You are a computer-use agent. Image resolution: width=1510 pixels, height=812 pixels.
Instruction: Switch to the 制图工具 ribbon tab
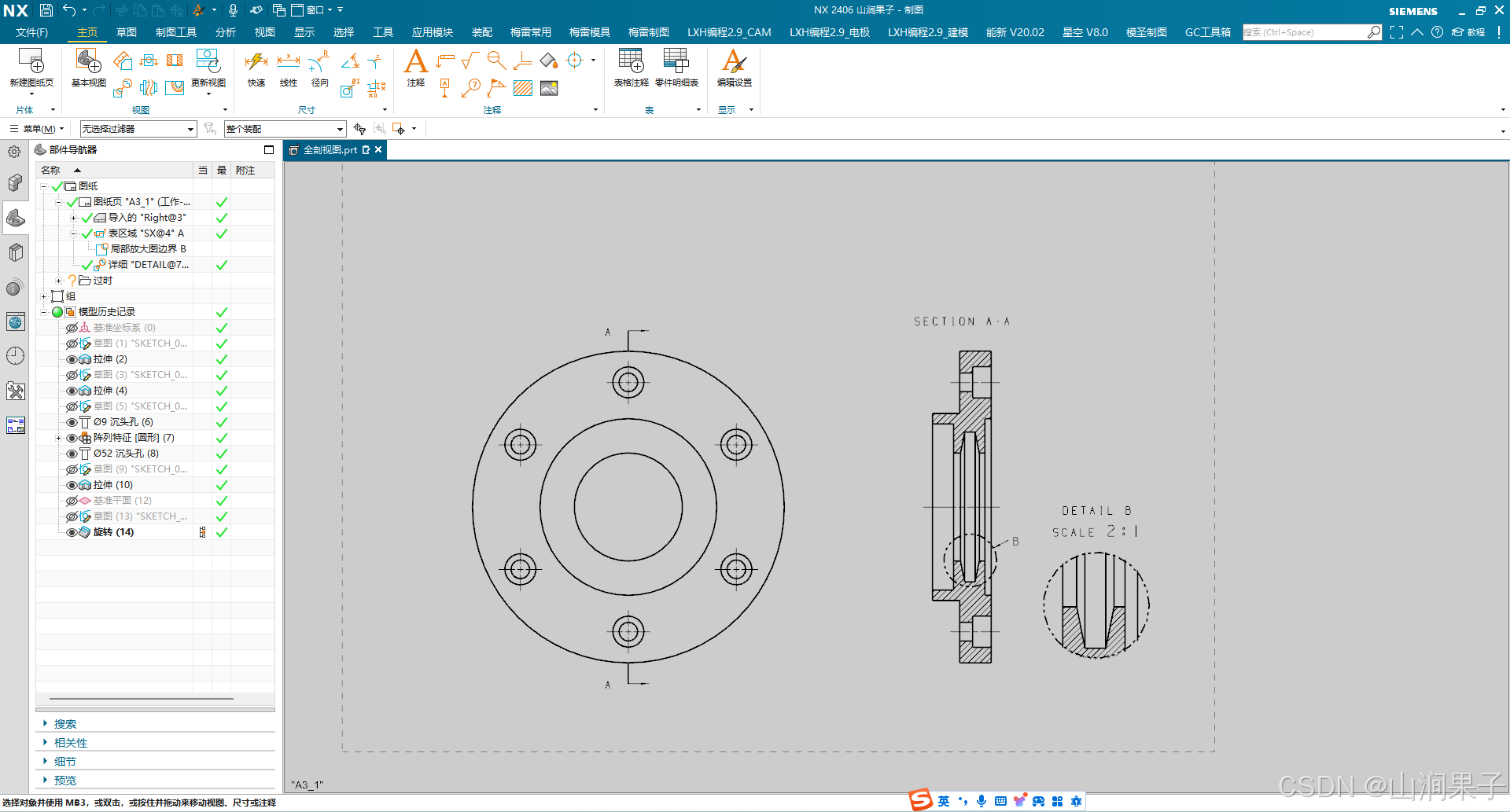pos(176,32)
